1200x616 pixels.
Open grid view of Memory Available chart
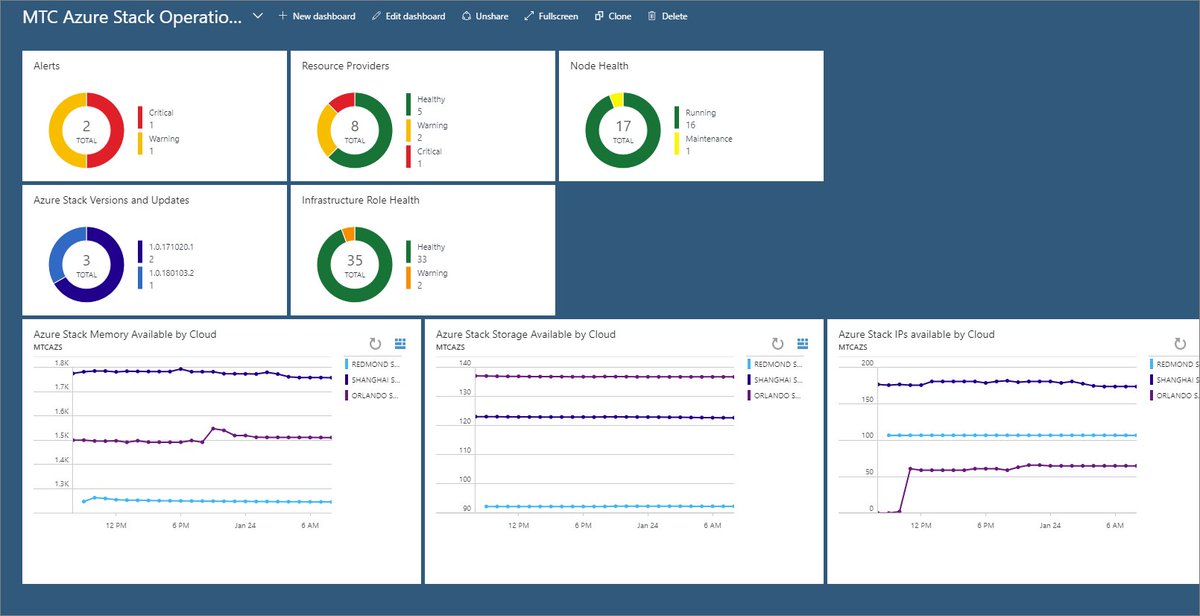tap(399, 343)
